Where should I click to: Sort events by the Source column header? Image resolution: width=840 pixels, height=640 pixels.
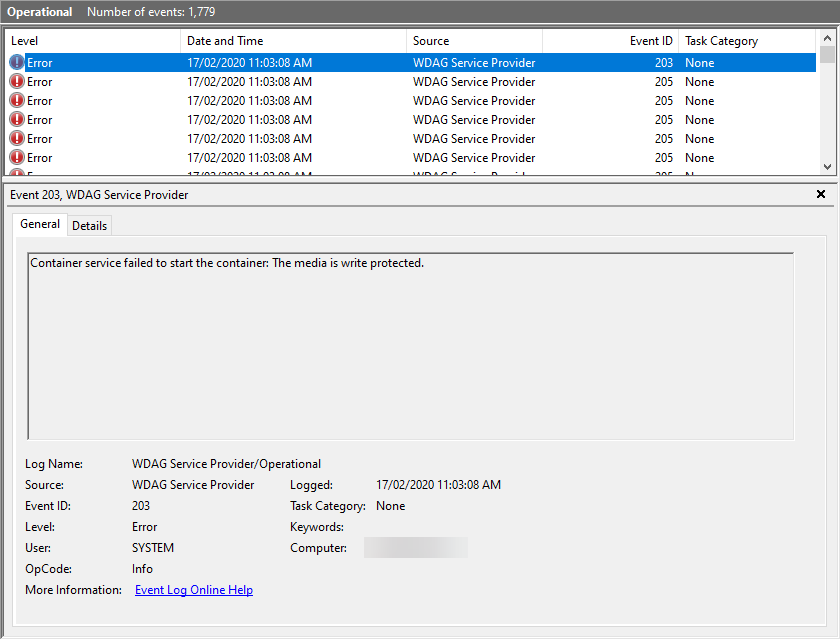[x=474, y=41]
